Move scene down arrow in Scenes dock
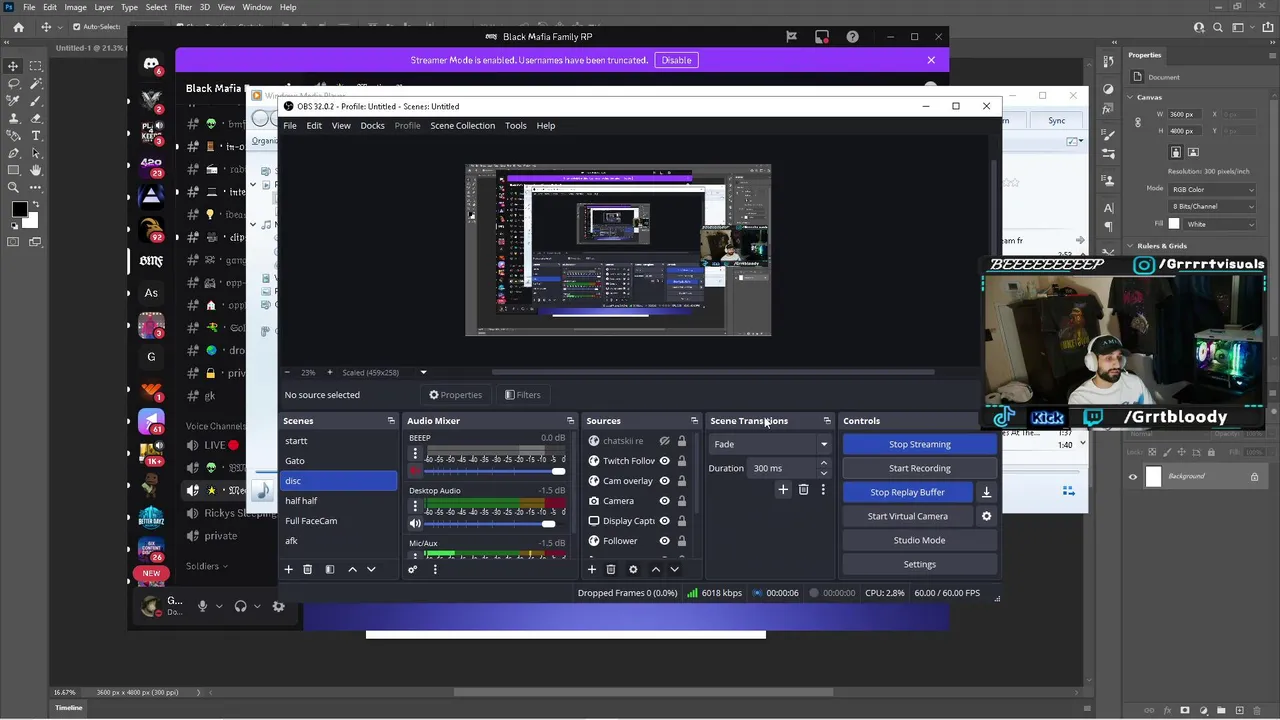The height and width of the screenshot is (720, 1280). pos(371,569)
